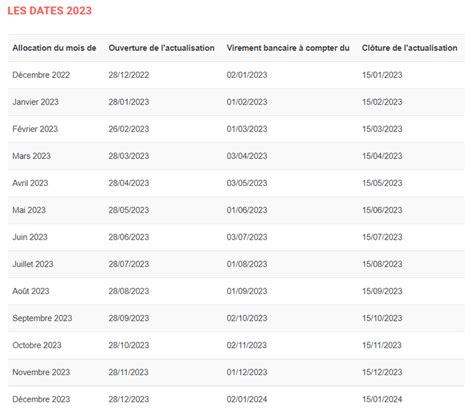Select opening date 28/01/2023

pyautogui.click(x=129, y=102)
